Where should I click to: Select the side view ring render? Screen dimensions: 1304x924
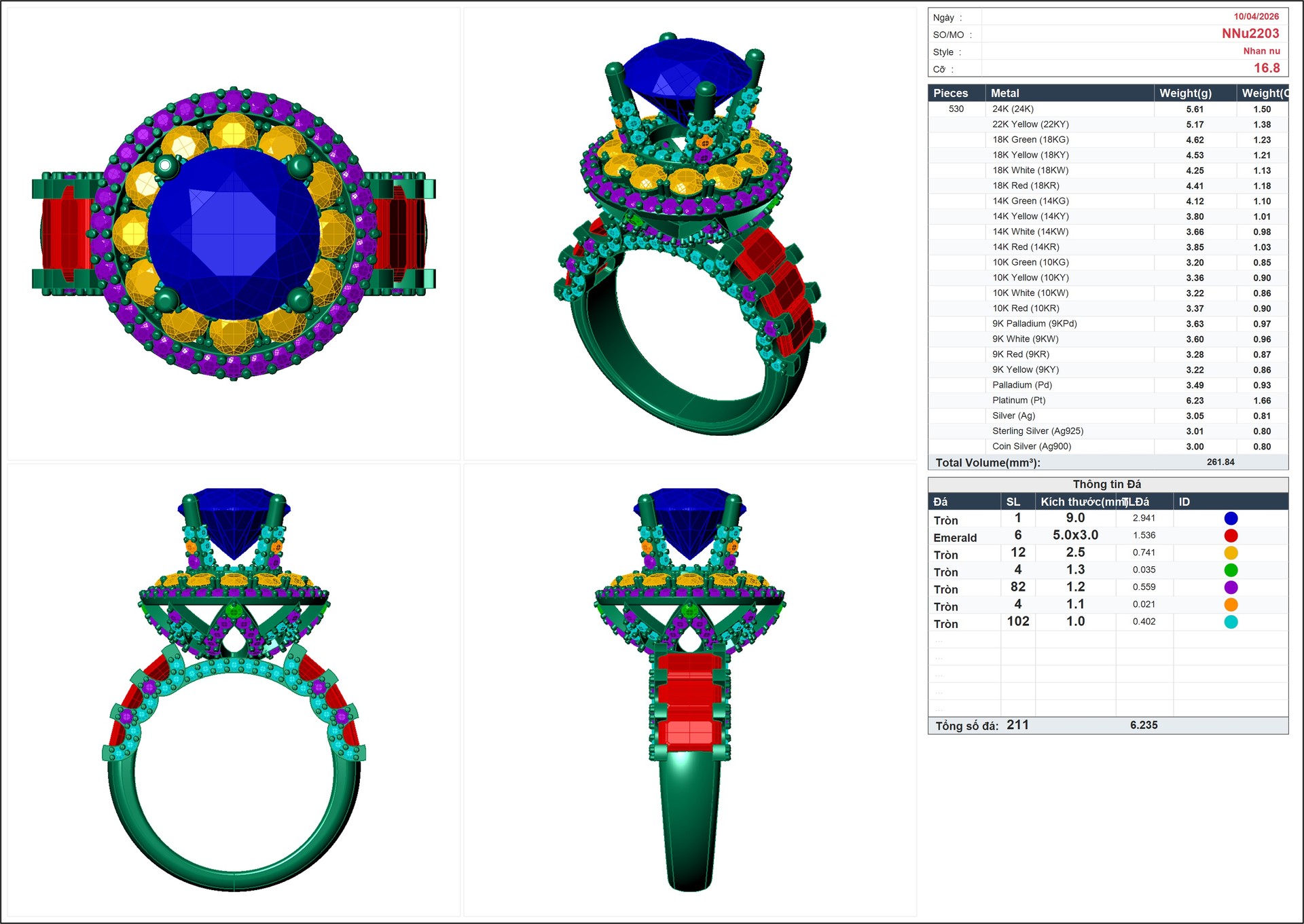pyautogui.click(x=690, y=689)
